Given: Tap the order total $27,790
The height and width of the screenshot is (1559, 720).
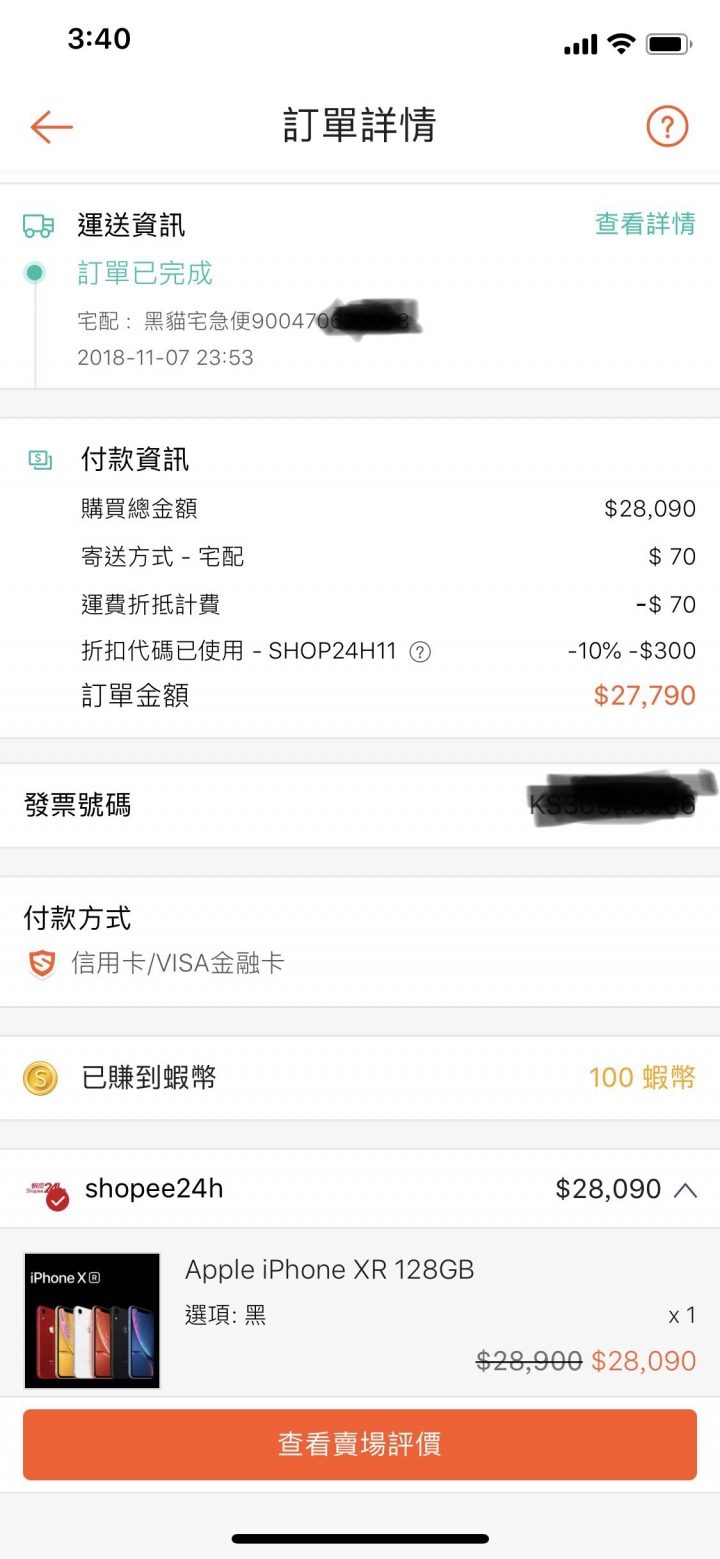Looking at the screenshot, I should [x=645, y=695].
